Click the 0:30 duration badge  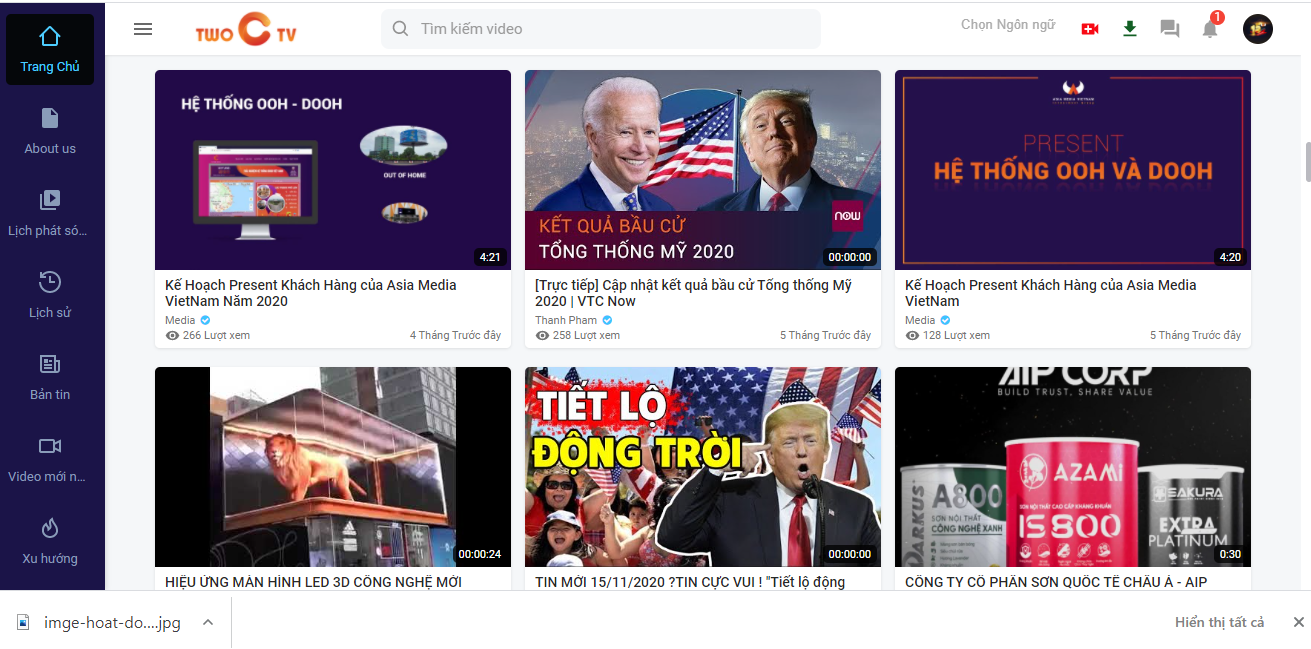(x=1230, y=554)
